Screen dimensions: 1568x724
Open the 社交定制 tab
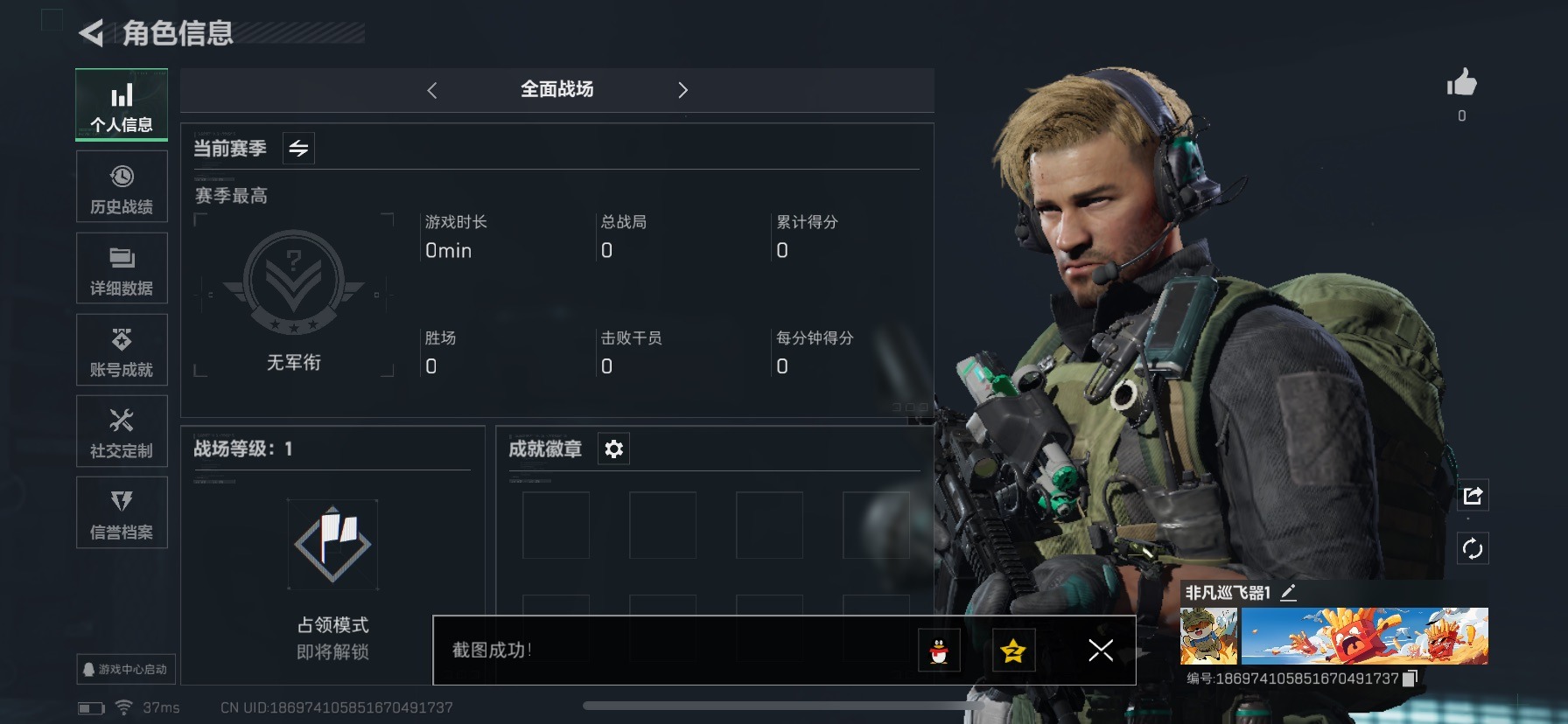click(x=122, y=431)
